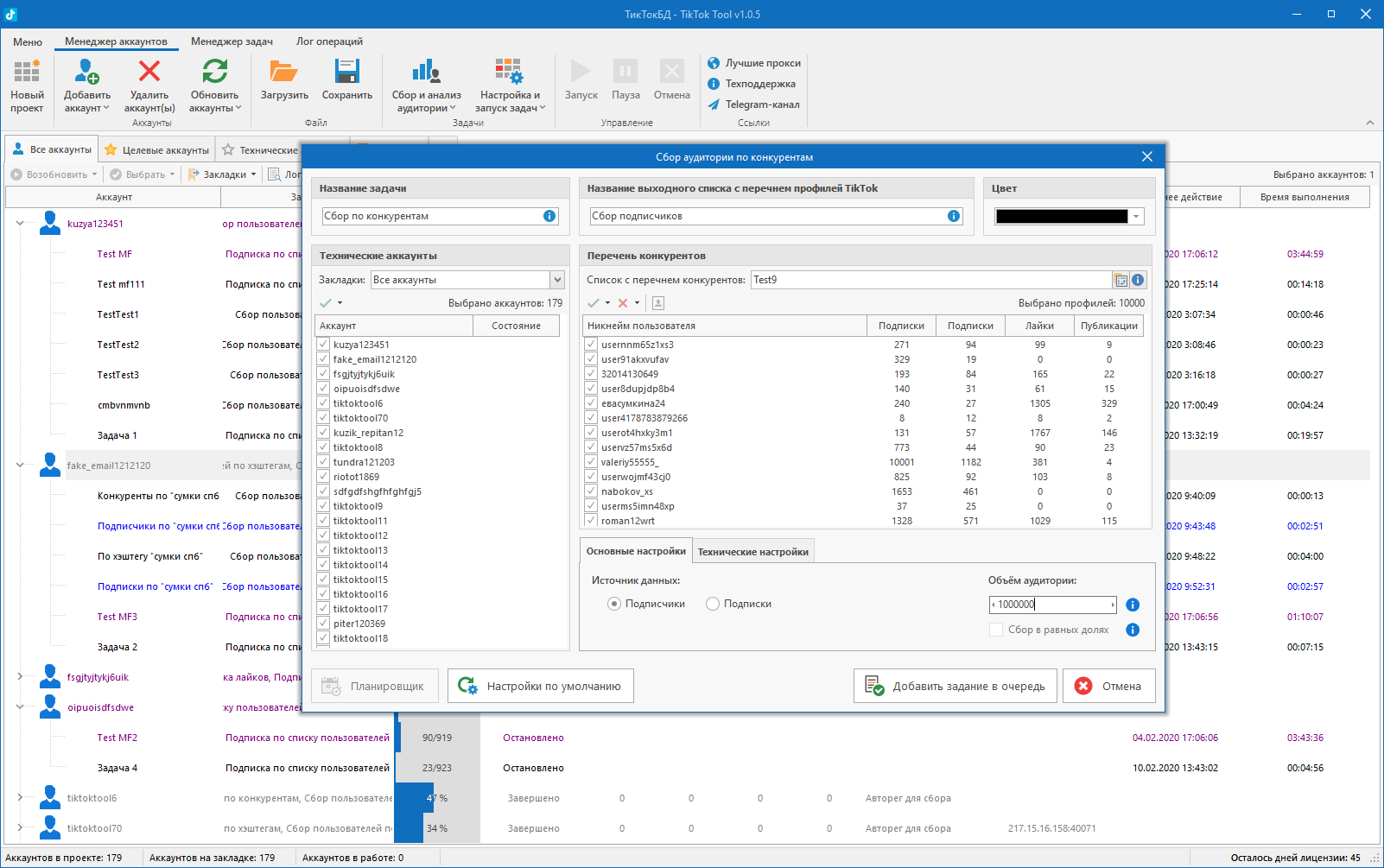Image resolution: width=1384 pixels, height=868 pixels.
Task: Switch to Технические настройки tab
Action: coord(752,552)
